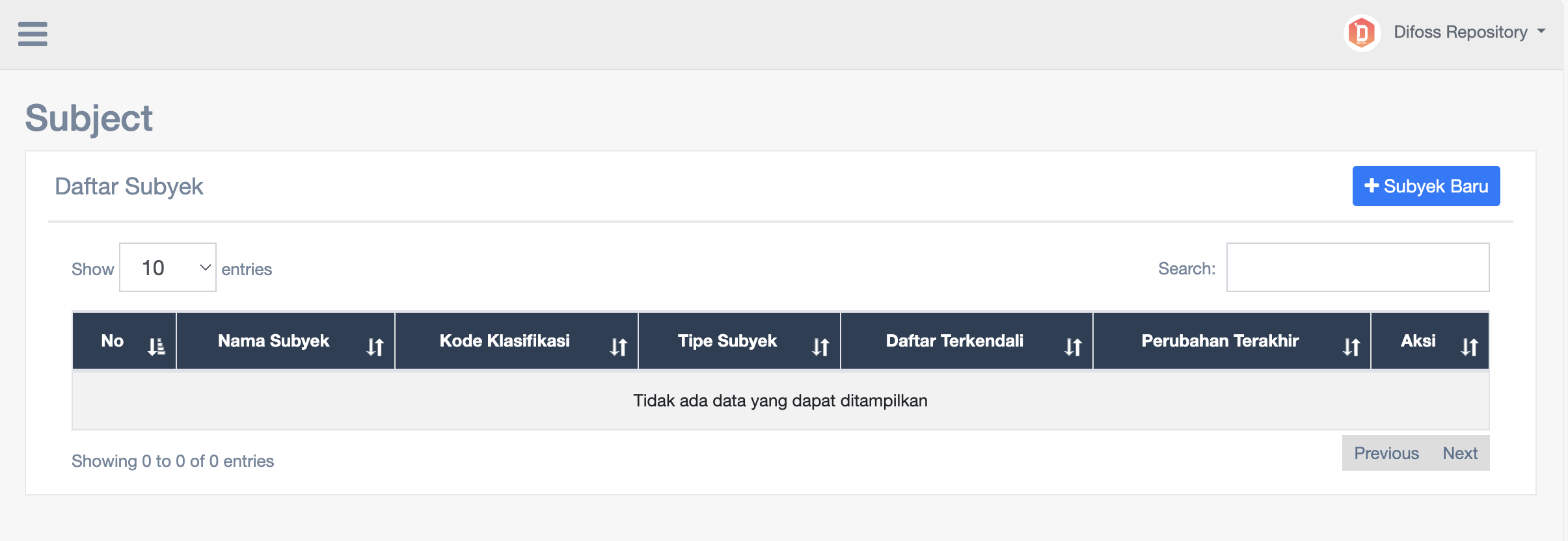Image resolution: width=1568 pixels, height=541 pixels.
Task: Click the Difoss logo avatar
Action: click(x=1361, y=33)
